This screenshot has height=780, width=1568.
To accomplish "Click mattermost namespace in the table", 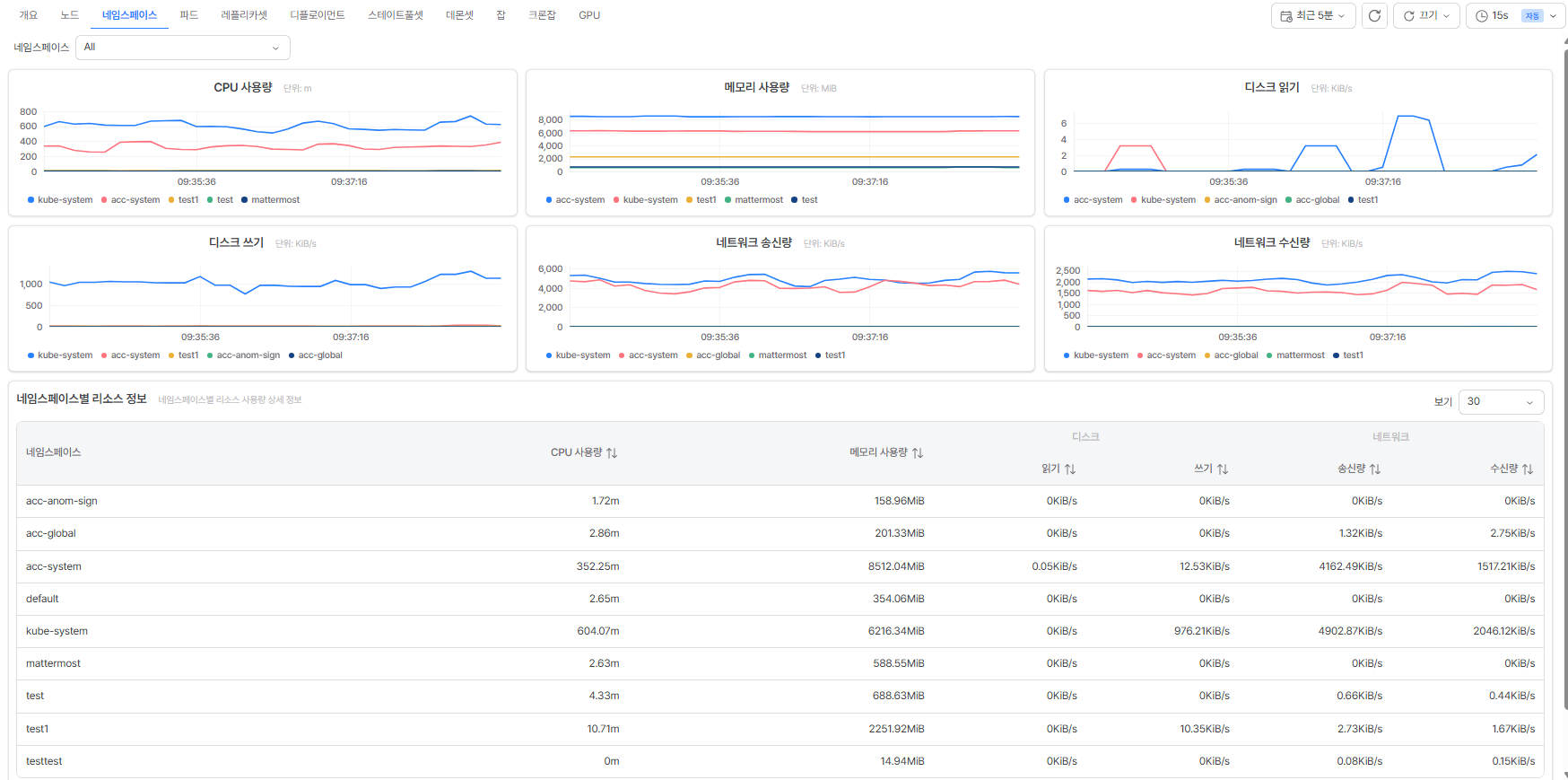I will click(x=53, y=663).
